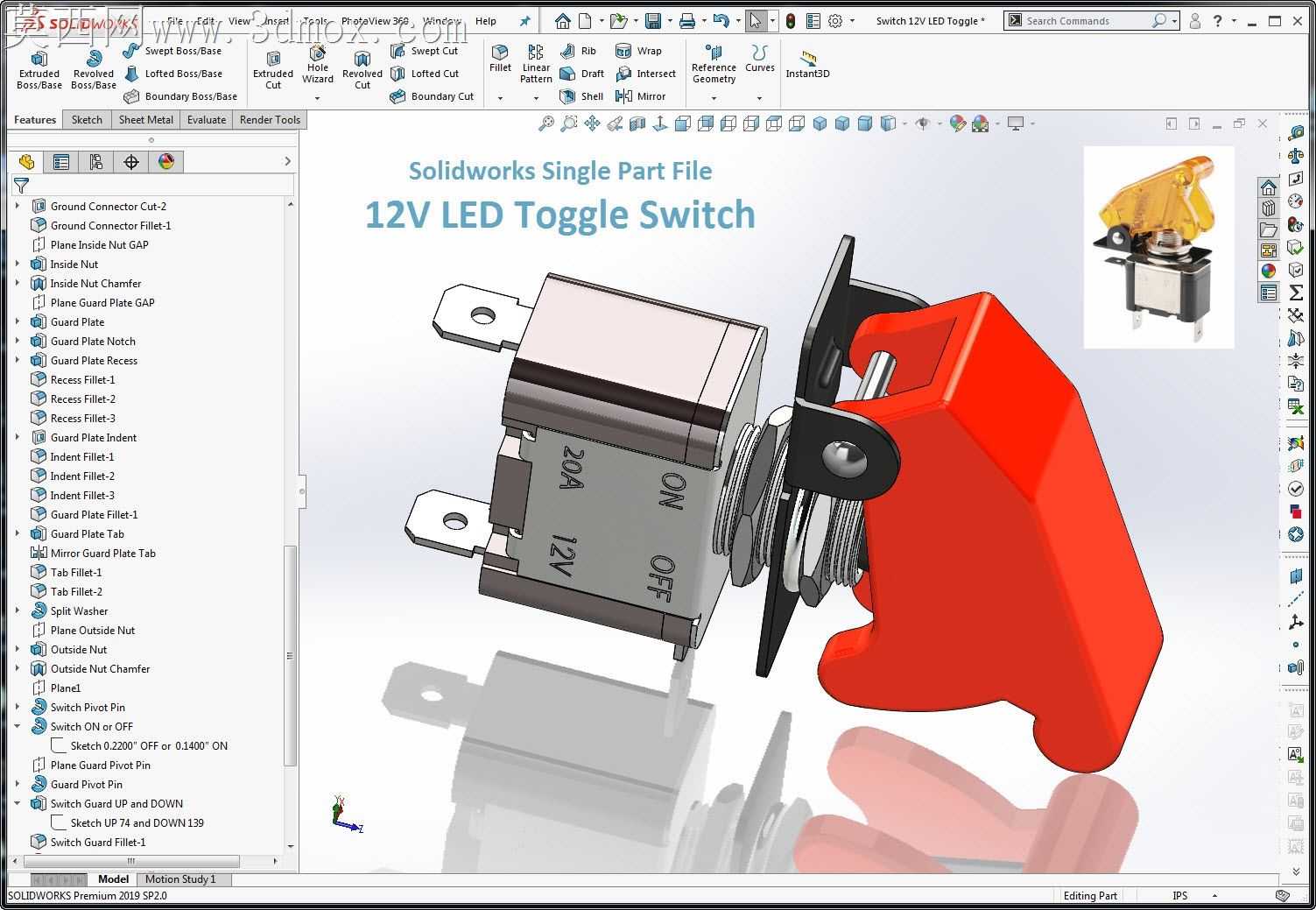Open the Hole Wizard dropdown arrow

tap(317, 98)
